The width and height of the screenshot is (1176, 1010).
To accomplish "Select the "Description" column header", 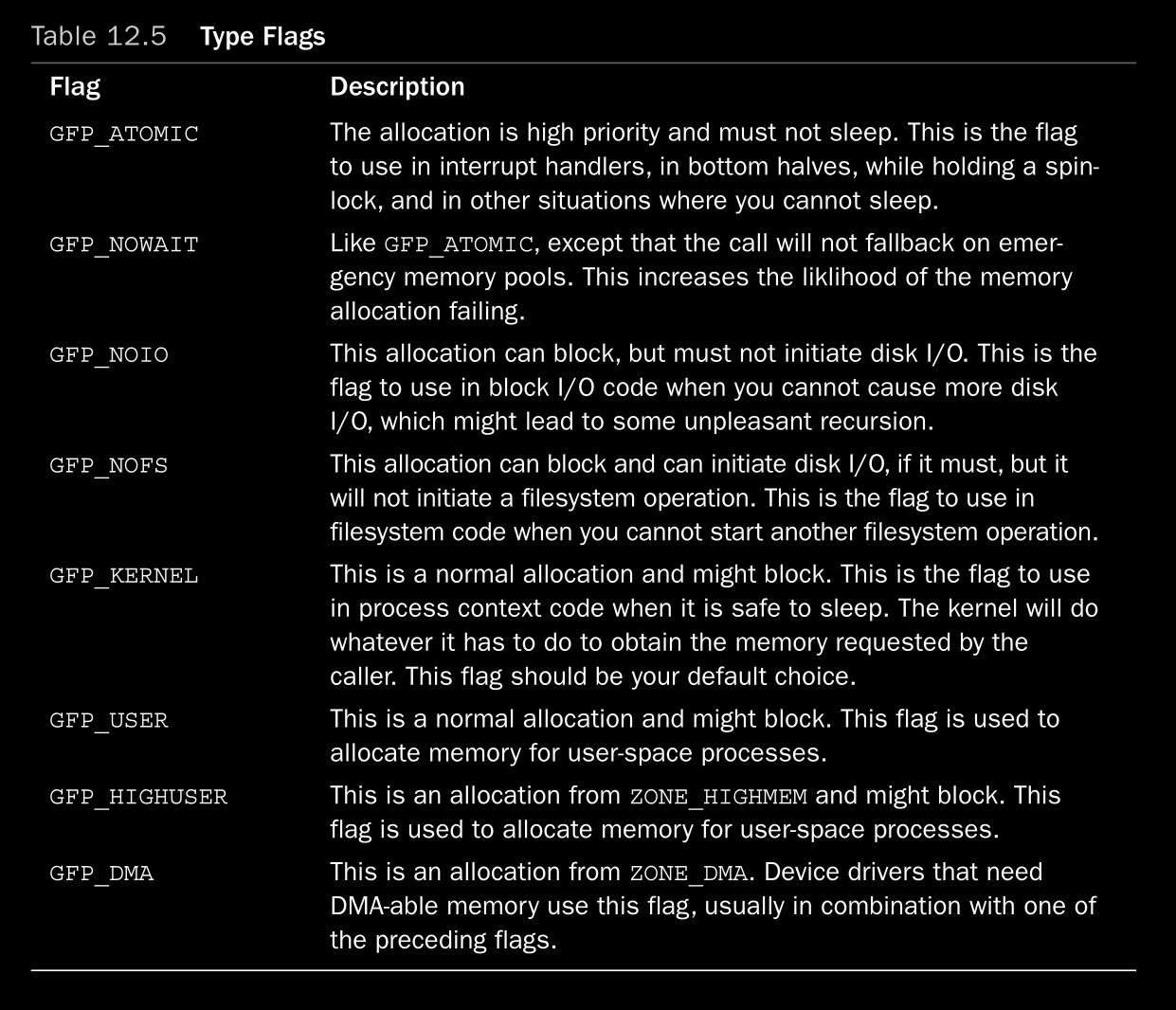I will [397, 87].
